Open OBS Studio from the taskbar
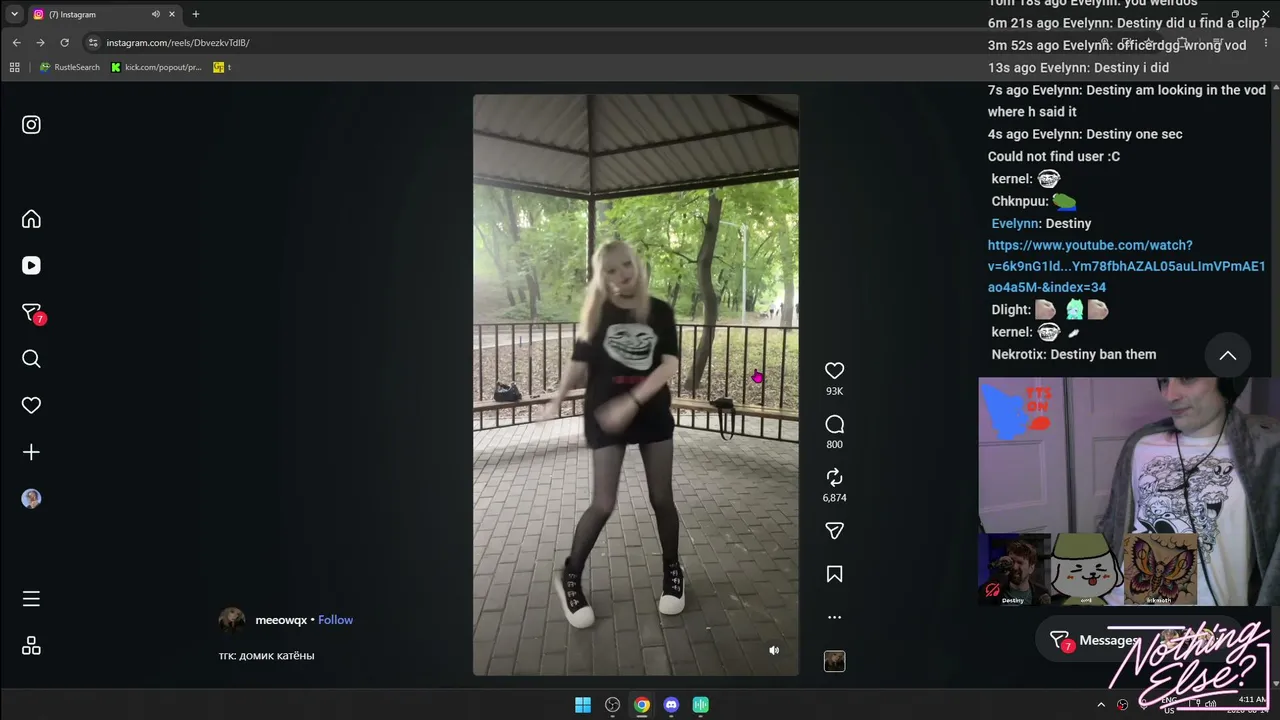 pyautogui.click(x=612, y=705)
